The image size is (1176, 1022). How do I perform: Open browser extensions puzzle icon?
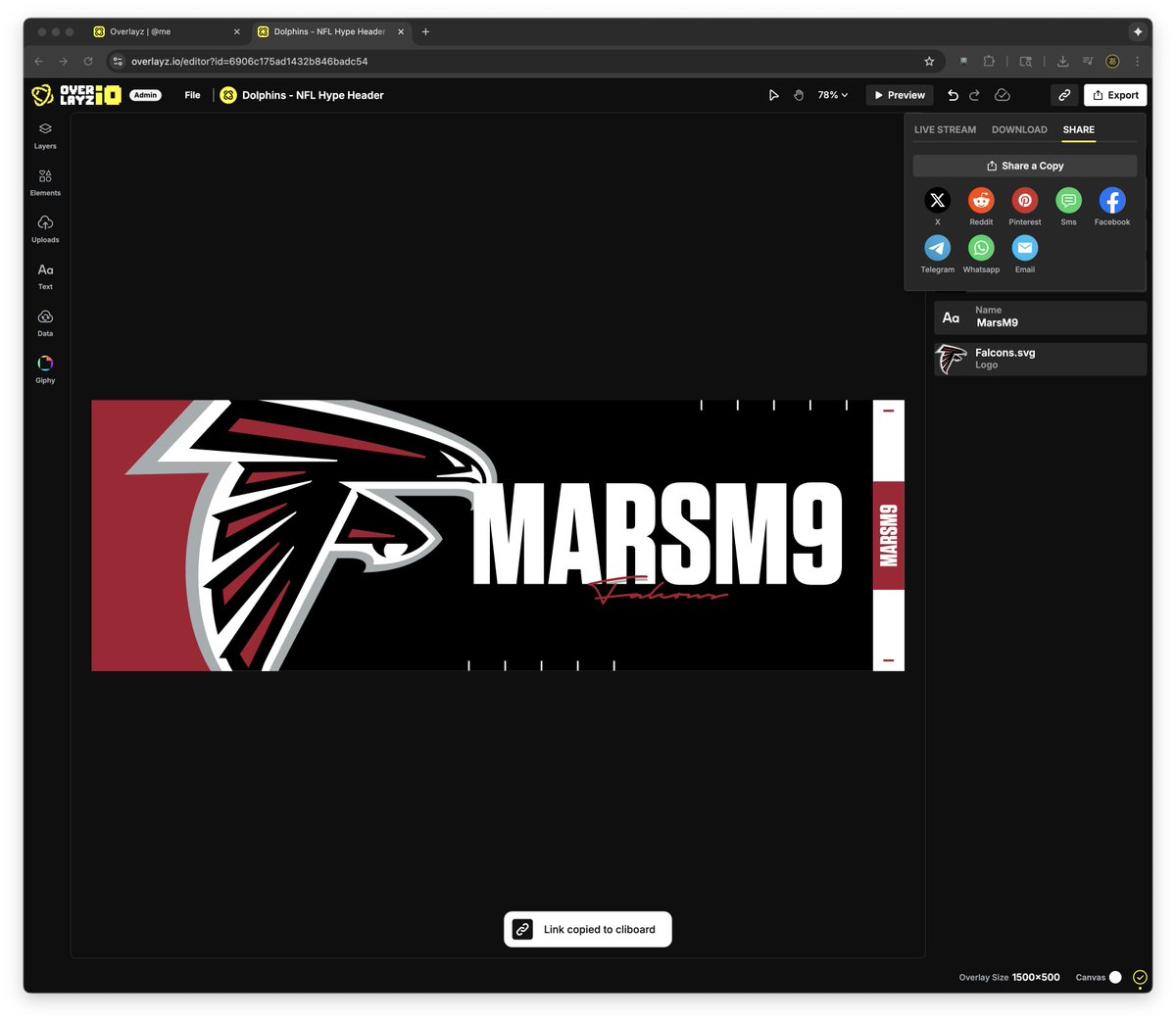(989, 61)
